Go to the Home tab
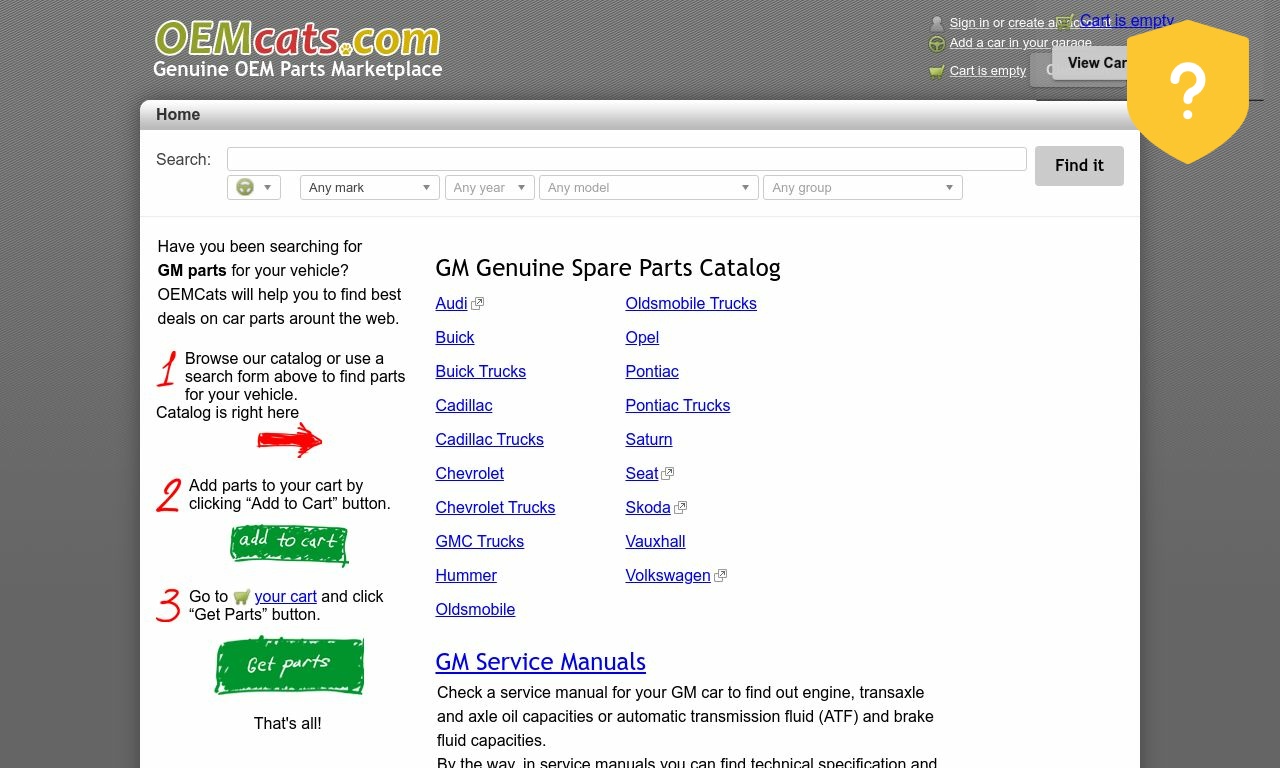Image resolution: width=1280 pixels, height=768 pixels. pos(178,115)
